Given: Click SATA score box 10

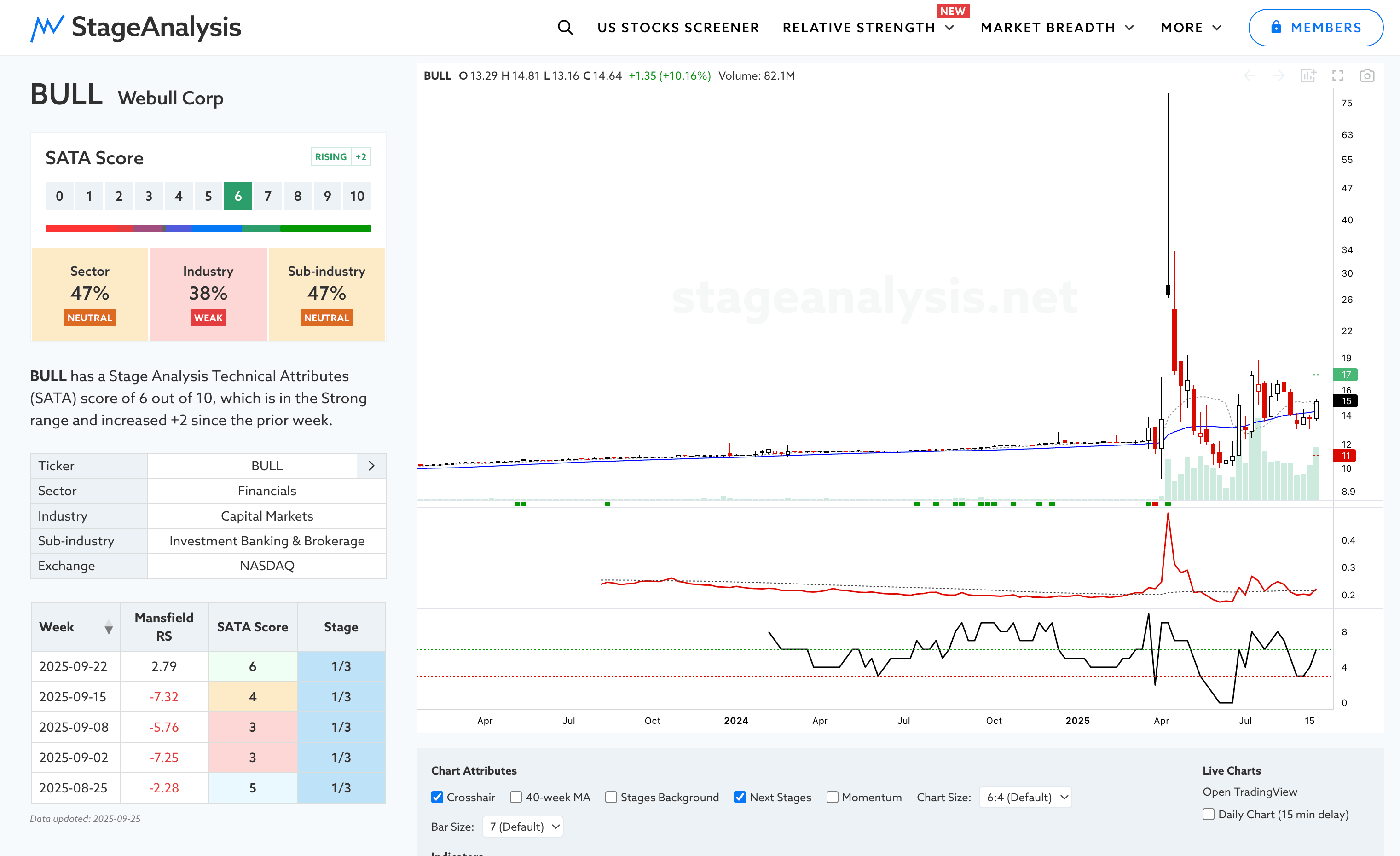Looking at the screenshot, I should [357, 196].
